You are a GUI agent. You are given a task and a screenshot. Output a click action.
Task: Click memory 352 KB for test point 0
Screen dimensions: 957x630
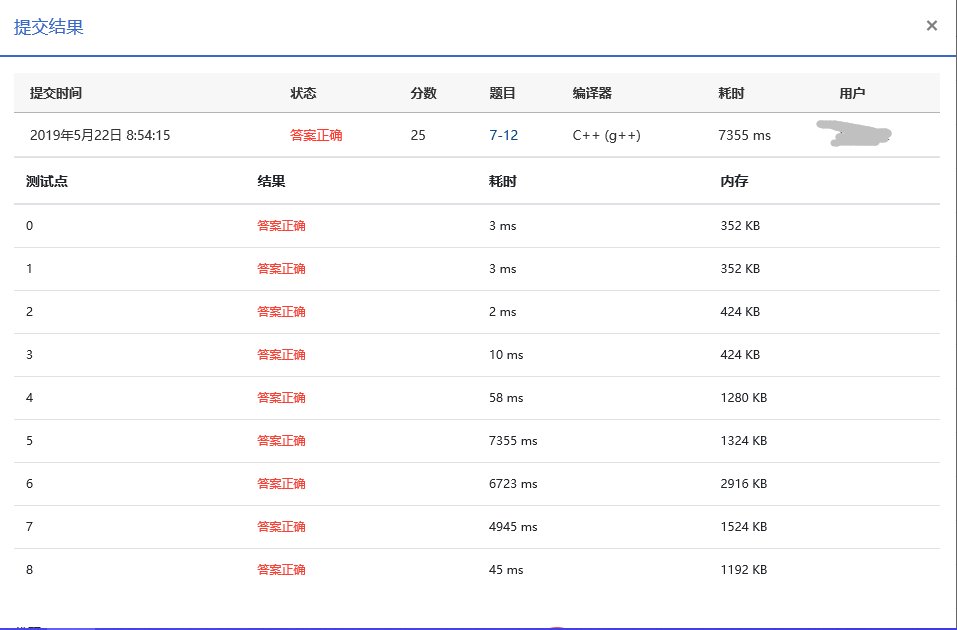coord(740,226)
